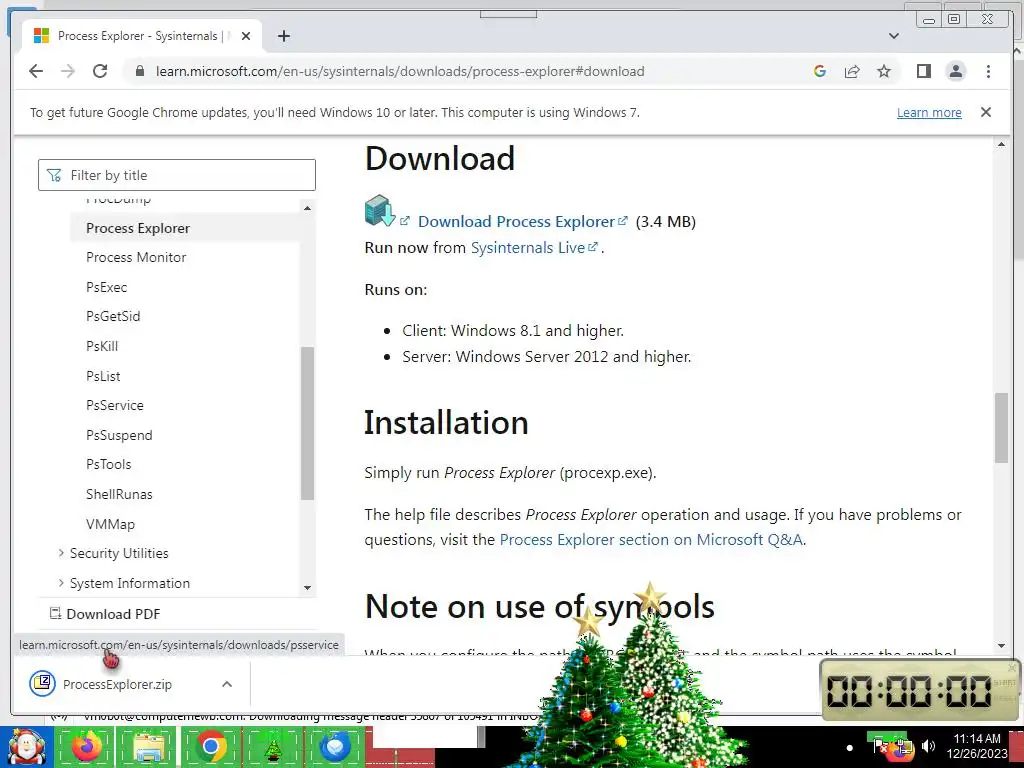Open the tab search chevron

coord(894,36)
